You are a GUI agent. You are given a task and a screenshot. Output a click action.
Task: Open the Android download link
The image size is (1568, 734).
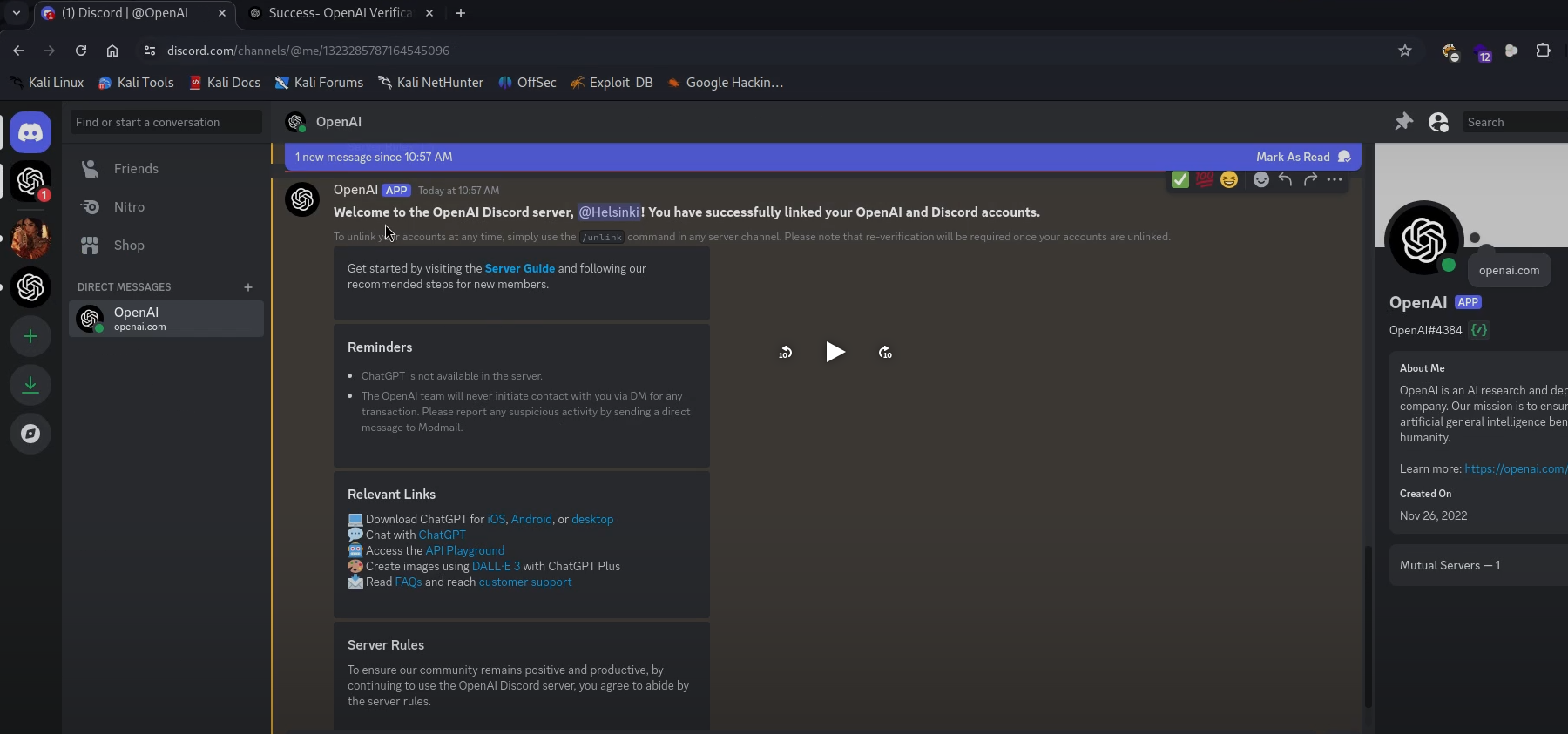coord(531,519)
